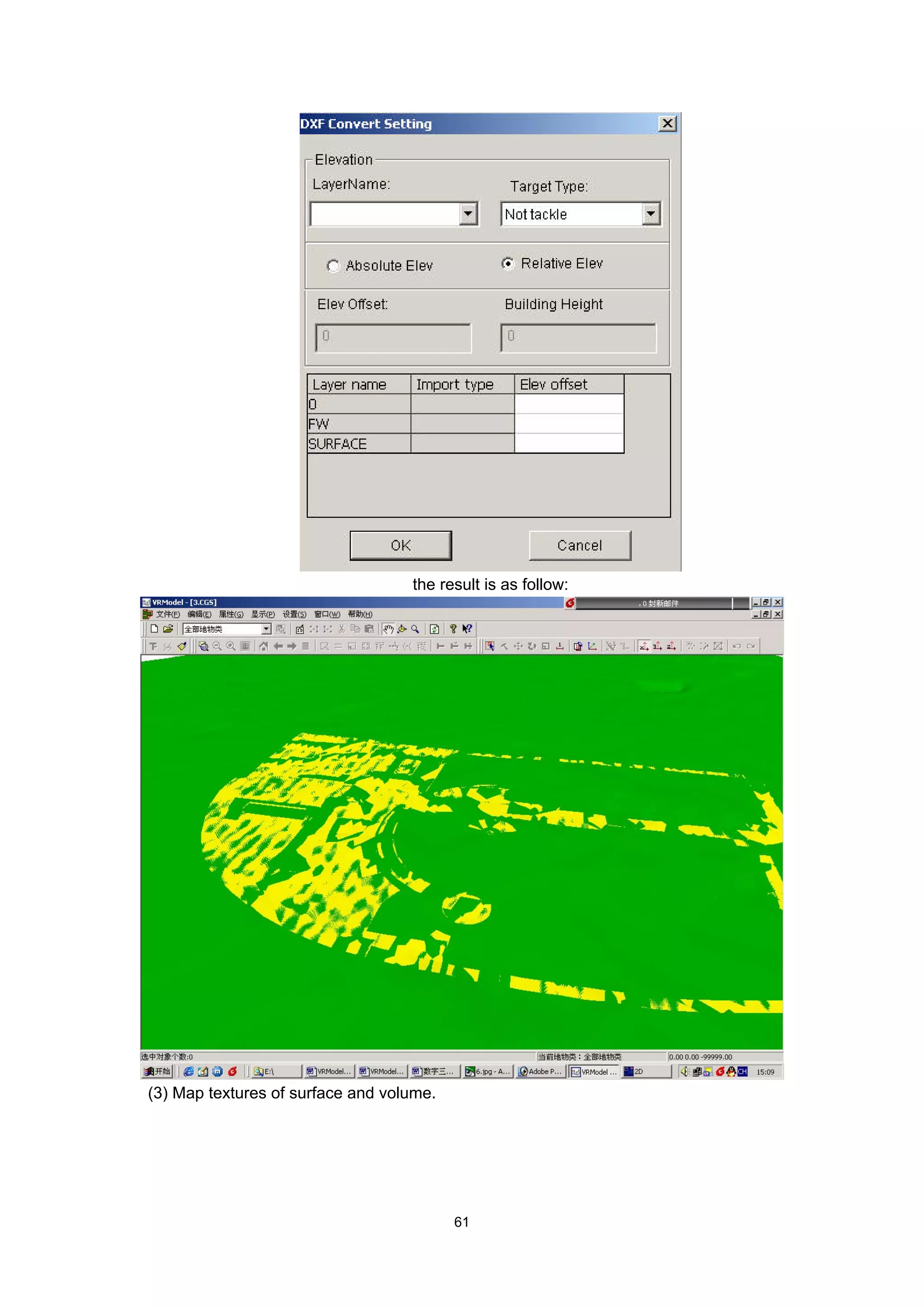Click the left arrow previous view icon

coord(278,646)
